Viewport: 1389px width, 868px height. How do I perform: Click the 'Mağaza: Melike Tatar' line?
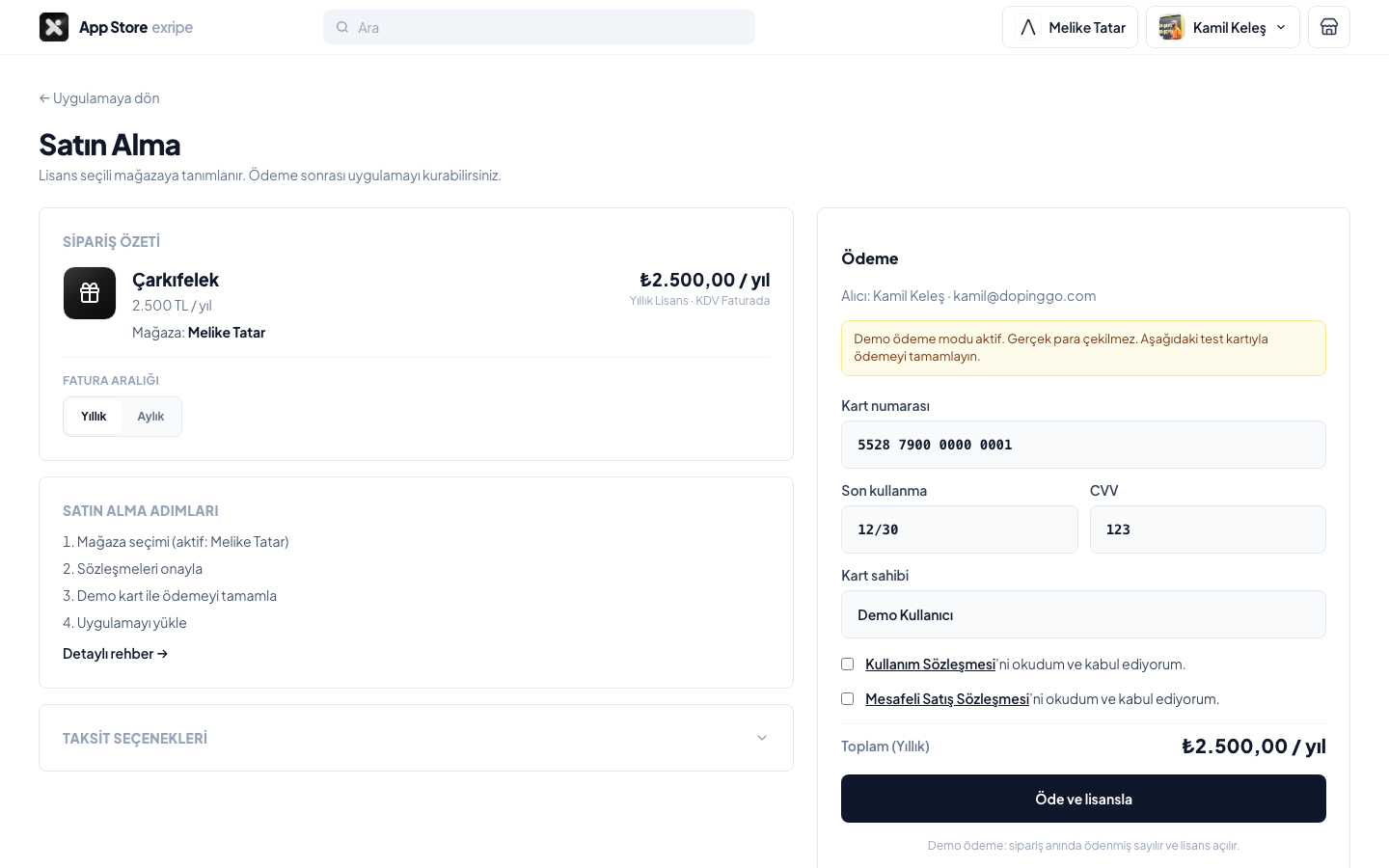coord(199,333)
